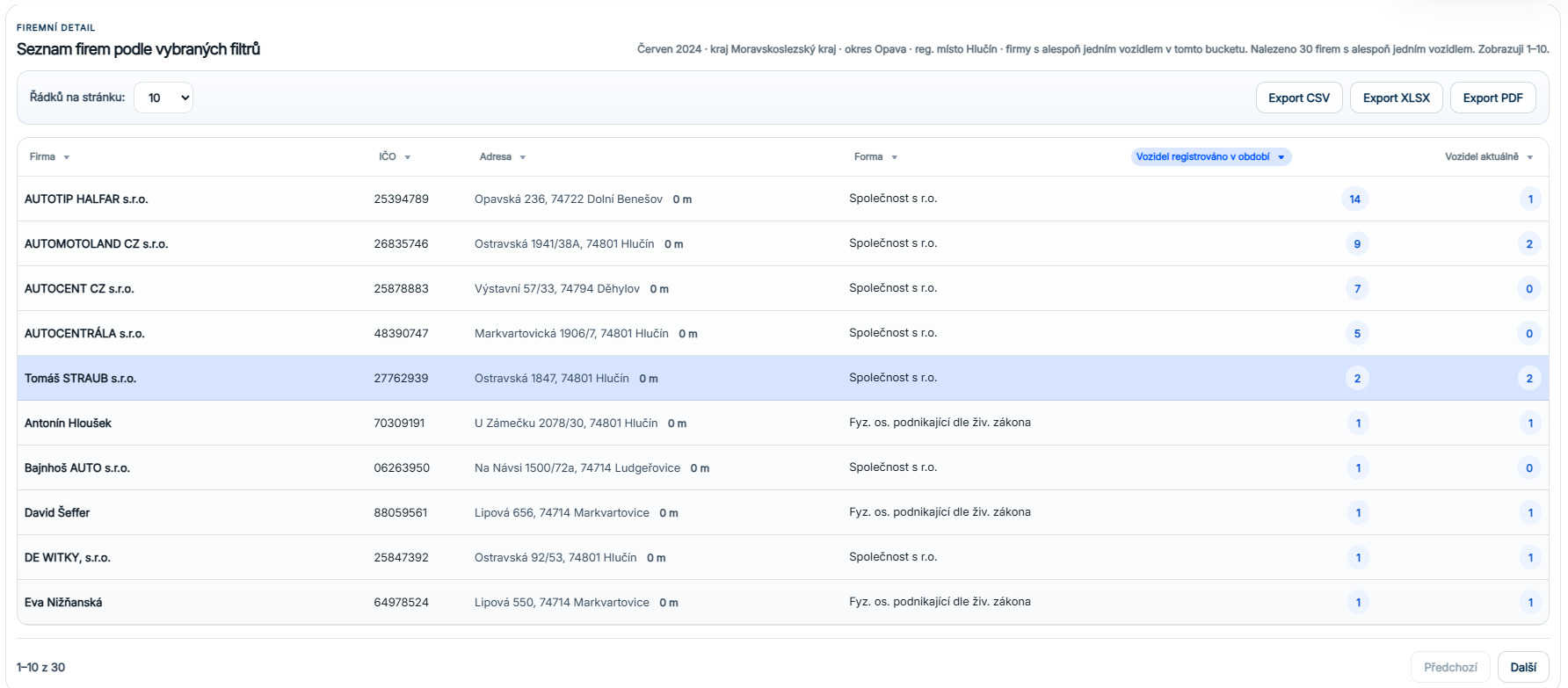Export the list as XLSX
This screenshot has height=688, width=1568.
click(x=1397, y=98)
